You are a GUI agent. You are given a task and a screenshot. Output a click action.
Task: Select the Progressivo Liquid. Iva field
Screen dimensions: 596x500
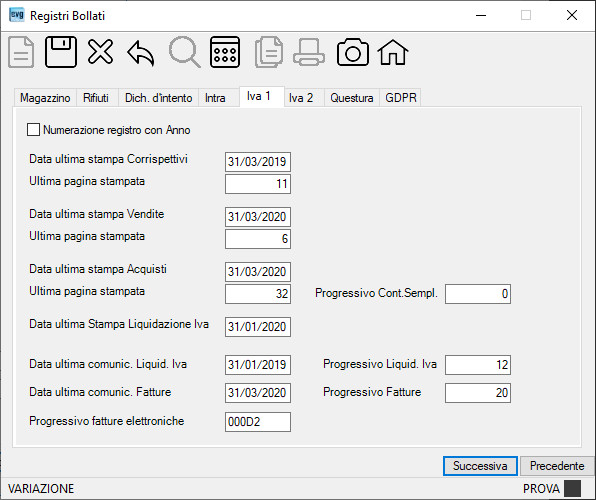click(478, 365)
